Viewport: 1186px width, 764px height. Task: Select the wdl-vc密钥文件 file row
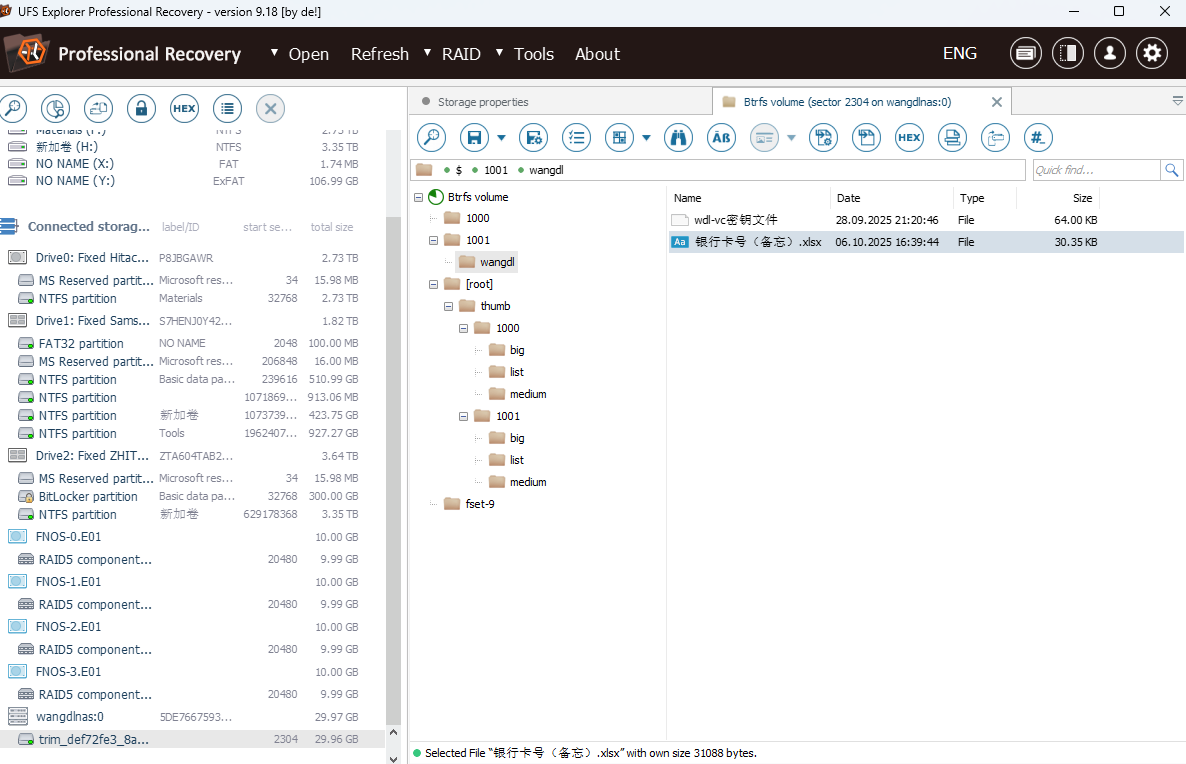tap(735, 220)
